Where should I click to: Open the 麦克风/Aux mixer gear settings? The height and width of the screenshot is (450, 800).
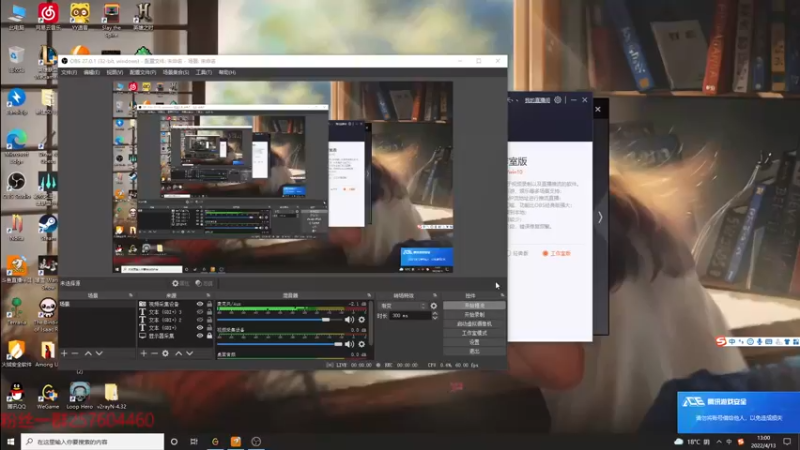(362, 319)
